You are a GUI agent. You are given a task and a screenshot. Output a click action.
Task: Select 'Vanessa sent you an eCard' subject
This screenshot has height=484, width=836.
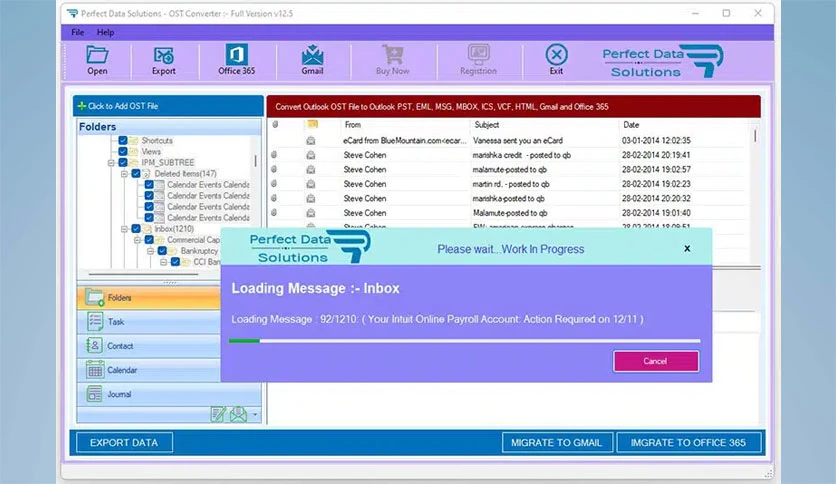[x=517, y=141]
